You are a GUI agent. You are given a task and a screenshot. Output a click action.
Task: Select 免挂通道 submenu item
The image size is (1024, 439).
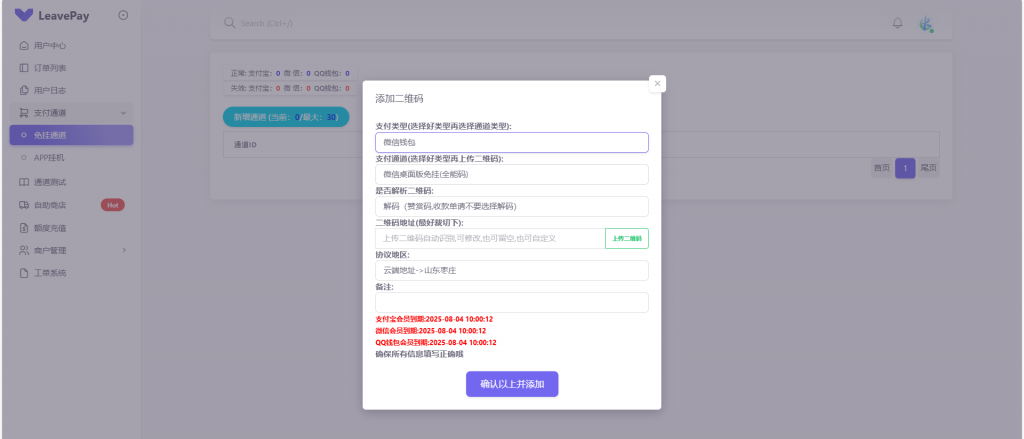click(72, 135)
